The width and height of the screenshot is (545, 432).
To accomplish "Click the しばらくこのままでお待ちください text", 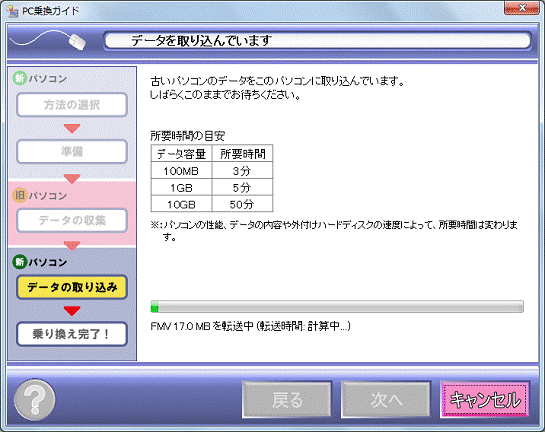I will point(225,95).
